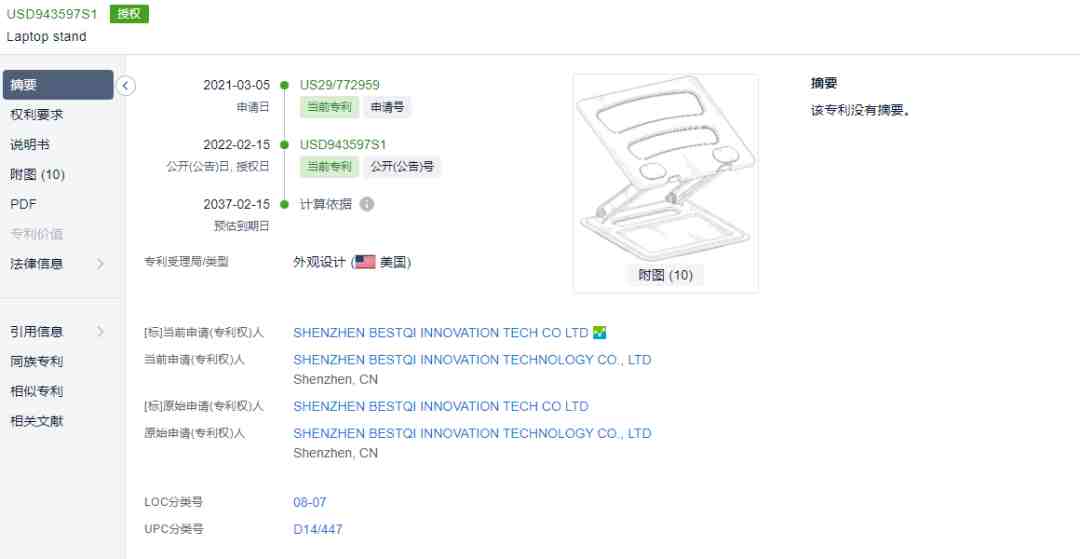The image size is (1080, 559).
Task: Open the LOC classification link 08-07
Action: click(310, 503)
